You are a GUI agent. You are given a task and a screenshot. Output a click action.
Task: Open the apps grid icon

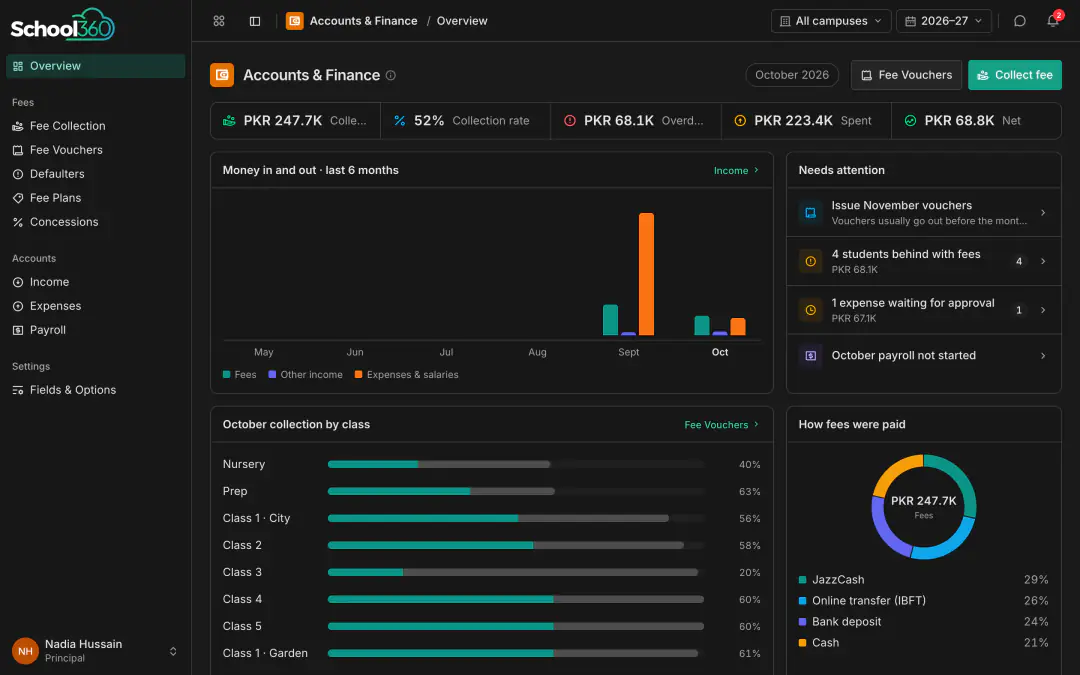[x=219, y=21]
